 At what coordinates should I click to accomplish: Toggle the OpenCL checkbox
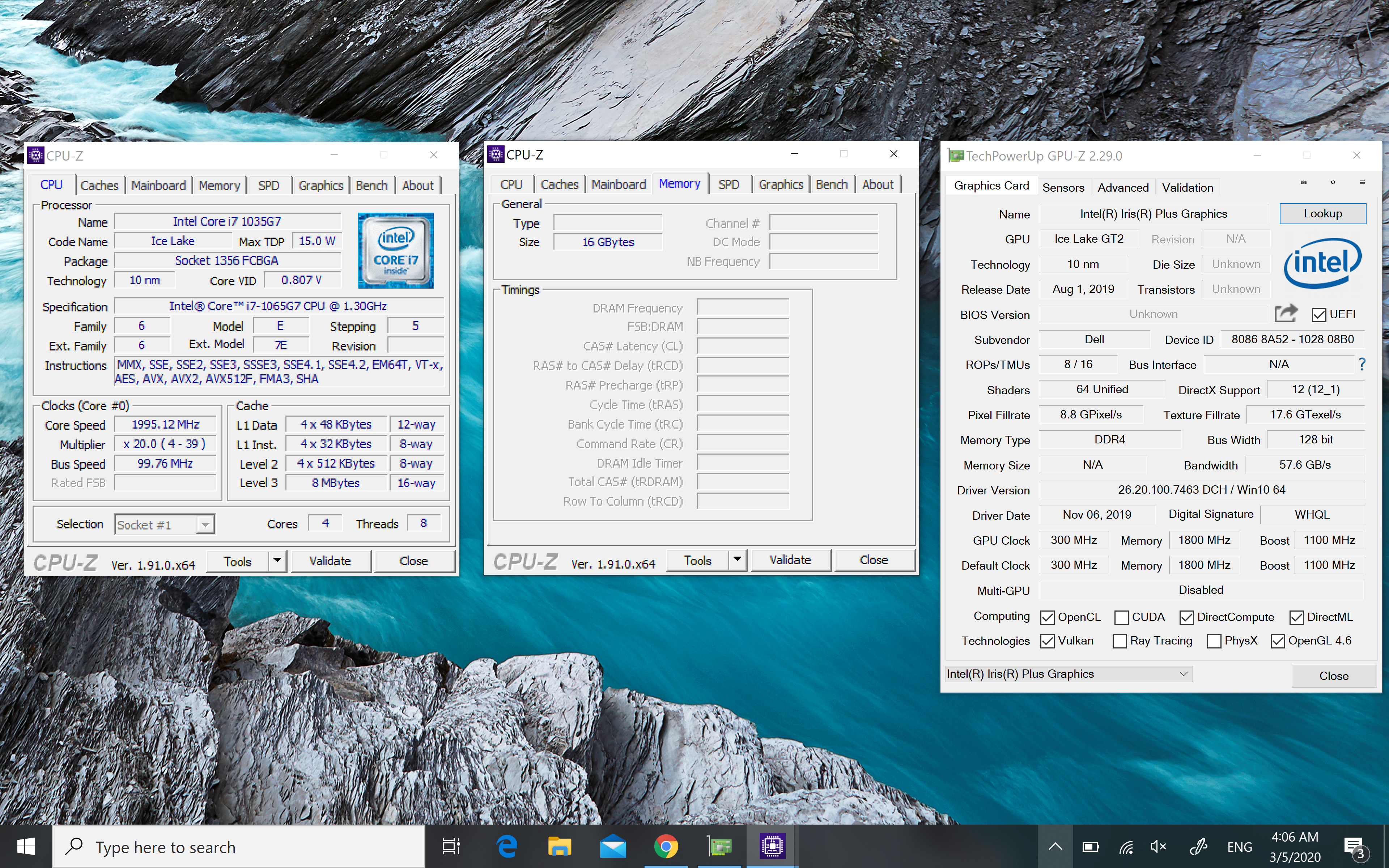pyautogui.click(x=1047, y=617)
